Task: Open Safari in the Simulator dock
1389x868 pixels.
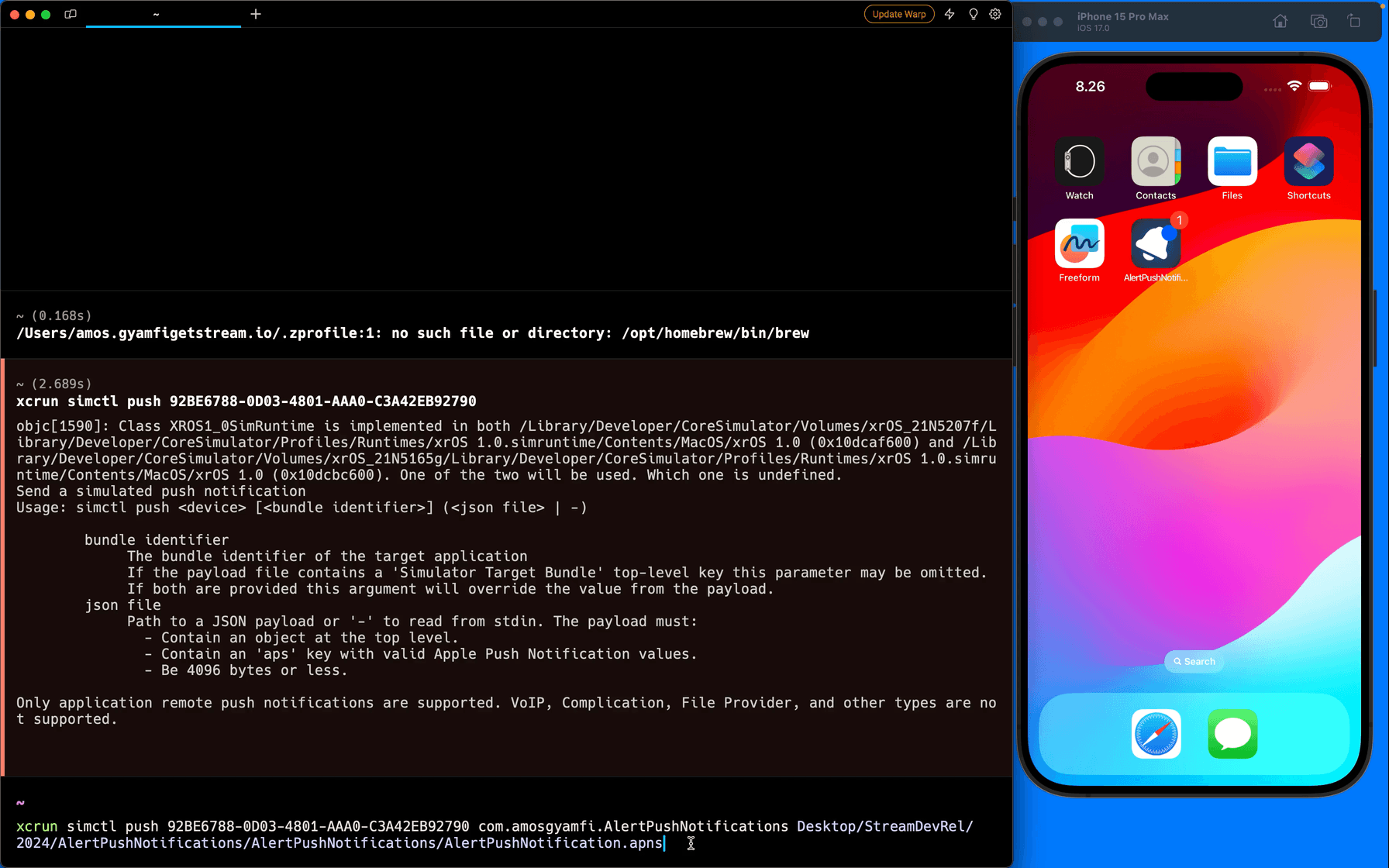Action: (x=1156, y=734)
